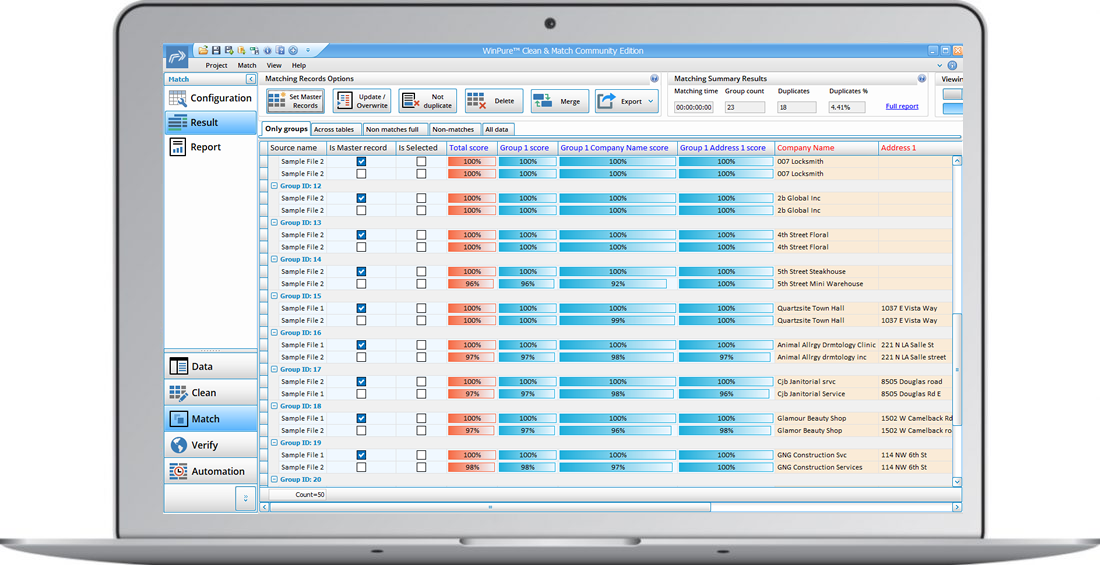Click 96% Total score bar for 5th Street Mini Warehouse
The image size is (1100, 565).
[x=472, y=284]
